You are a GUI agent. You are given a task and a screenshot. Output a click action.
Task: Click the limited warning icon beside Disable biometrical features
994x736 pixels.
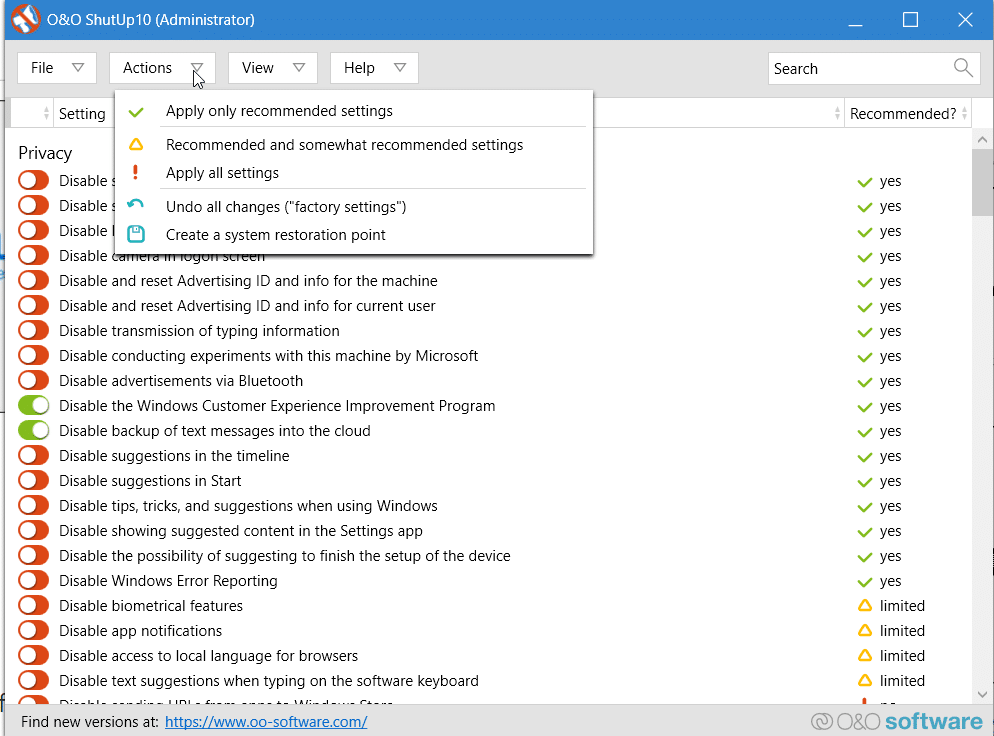coord(865,605)
